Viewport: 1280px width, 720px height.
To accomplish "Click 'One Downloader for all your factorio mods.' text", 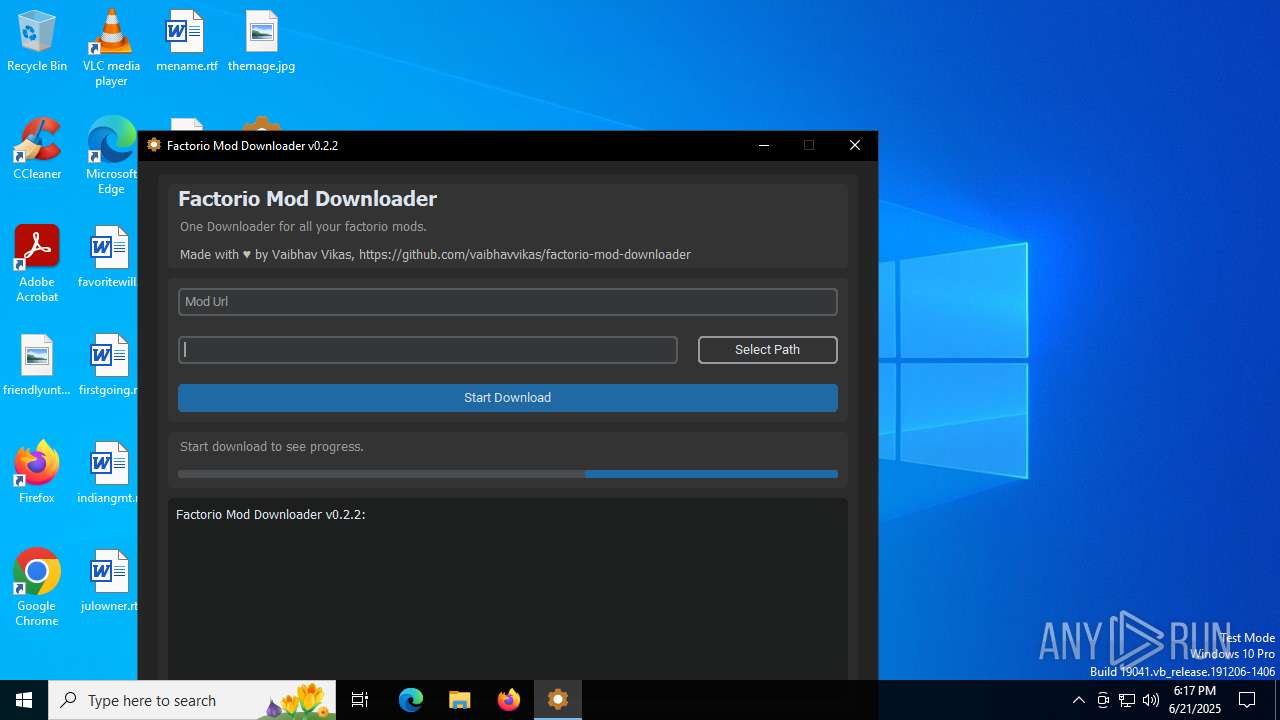I will [303, 227].
